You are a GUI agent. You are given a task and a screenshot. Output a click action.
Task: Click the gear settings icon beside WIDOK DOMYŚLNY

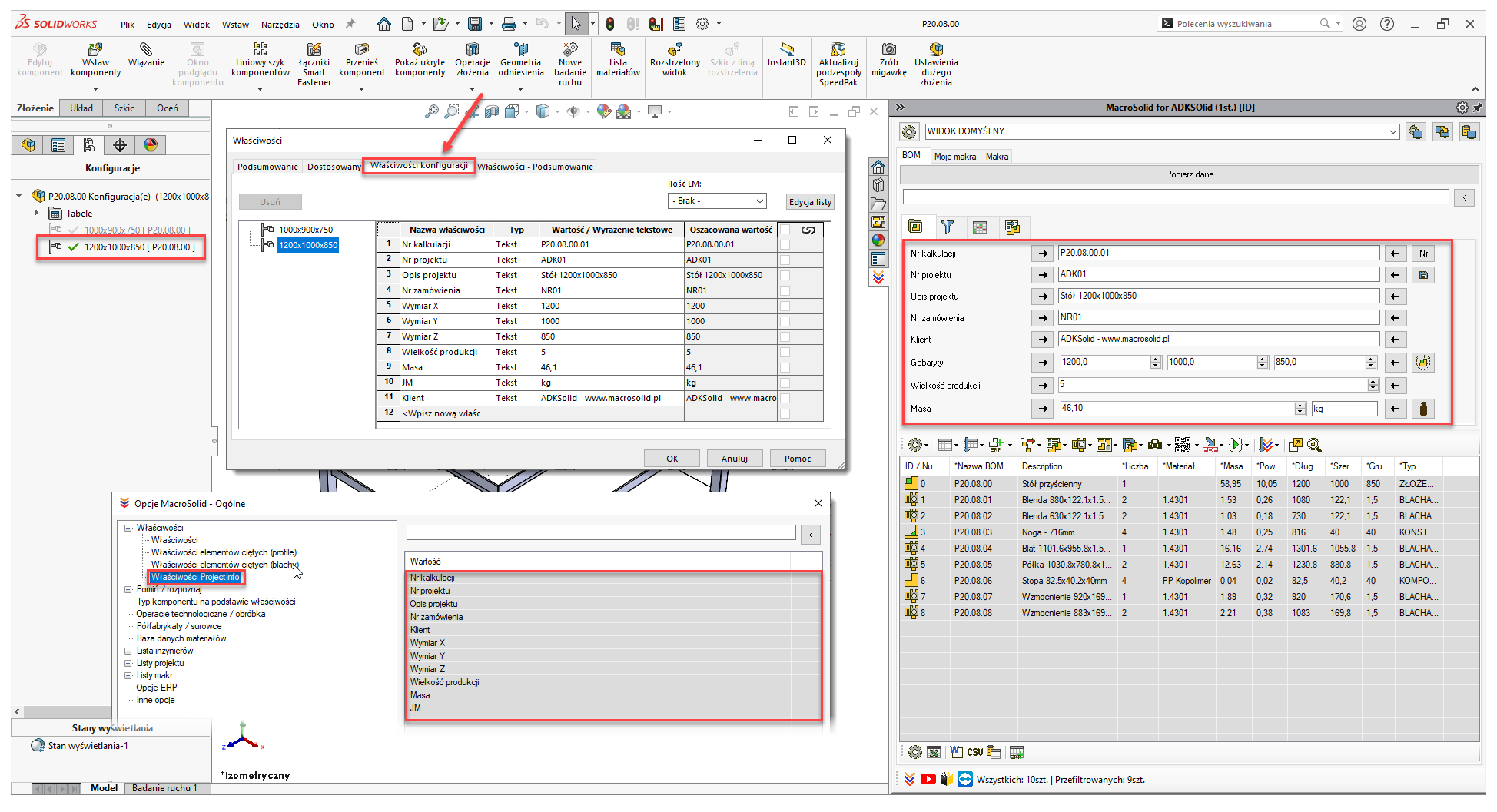coord(909,131)
